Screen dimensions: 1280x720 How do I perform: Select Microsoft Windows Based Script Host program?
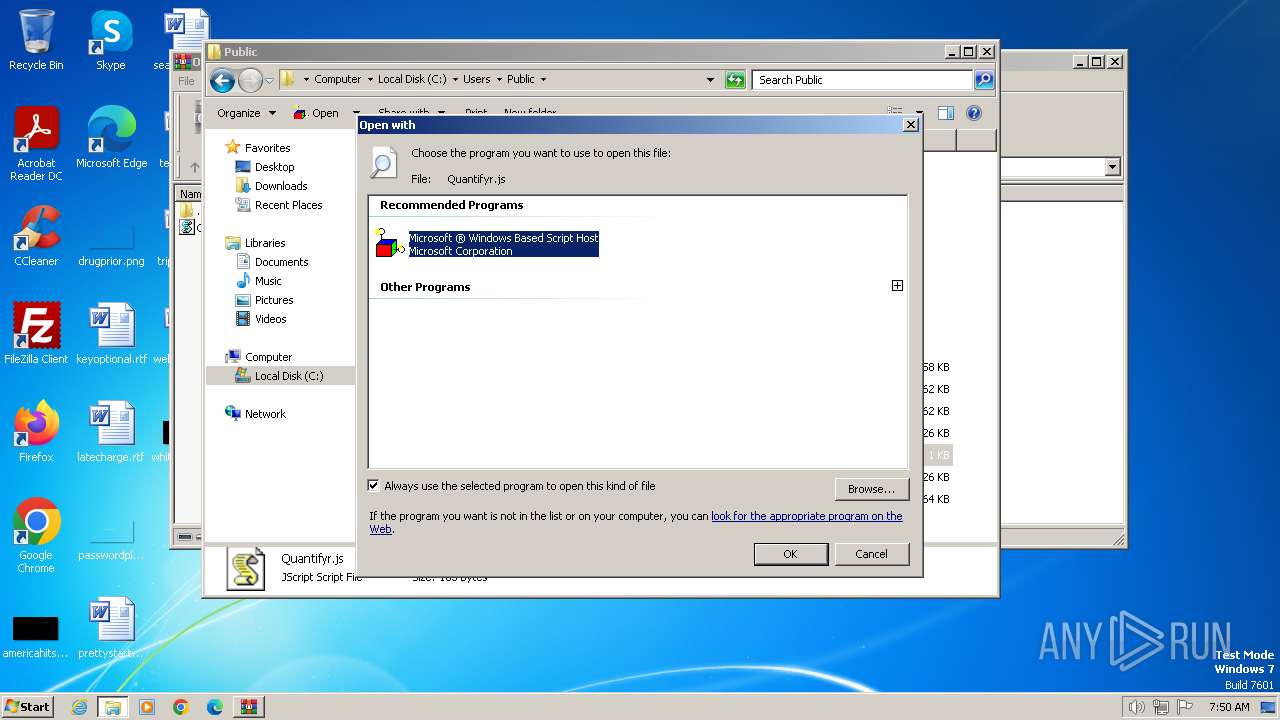coord(487,244)
